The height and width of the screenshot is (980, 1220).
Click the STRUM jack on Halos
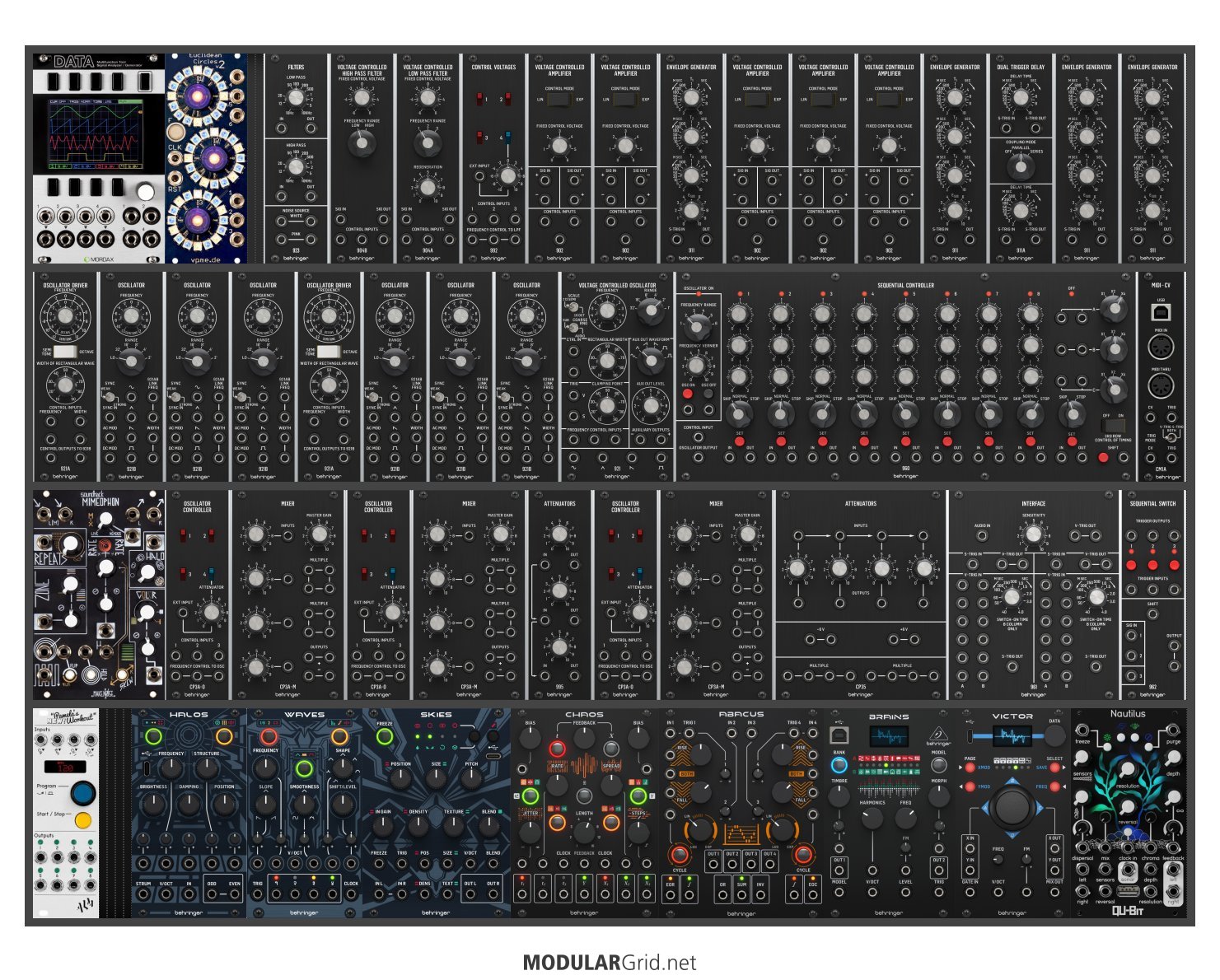(144, 894)
